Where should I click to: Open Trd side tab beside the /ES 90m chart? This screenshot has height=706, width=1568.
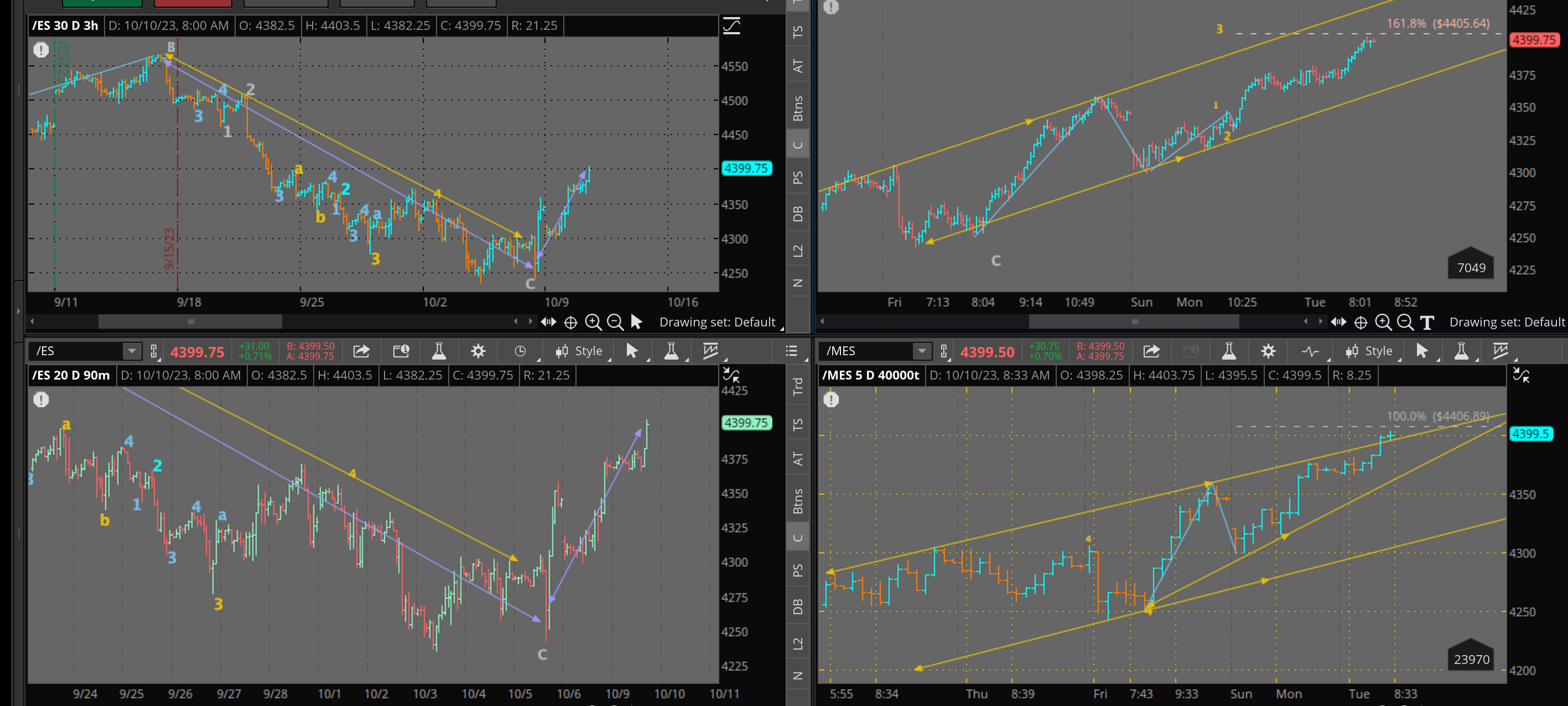click(798, 386)
